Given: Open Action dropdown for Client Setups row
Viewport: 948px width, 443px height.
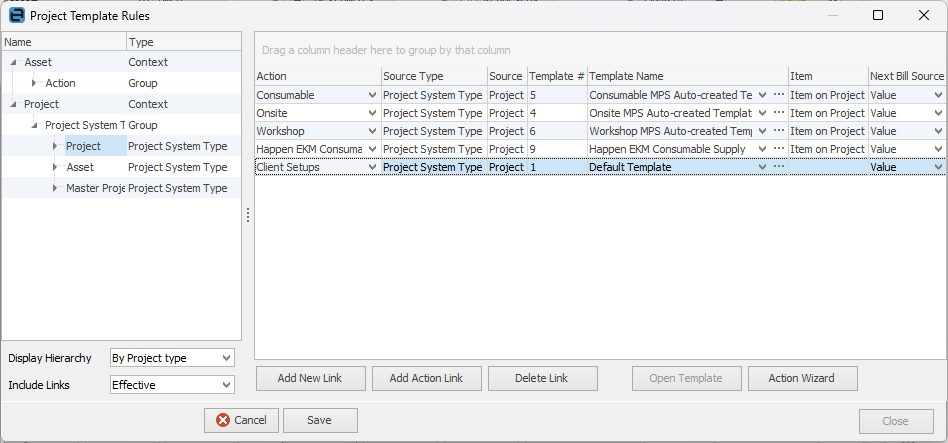Looking at the screenshot, I should (372, 167).
